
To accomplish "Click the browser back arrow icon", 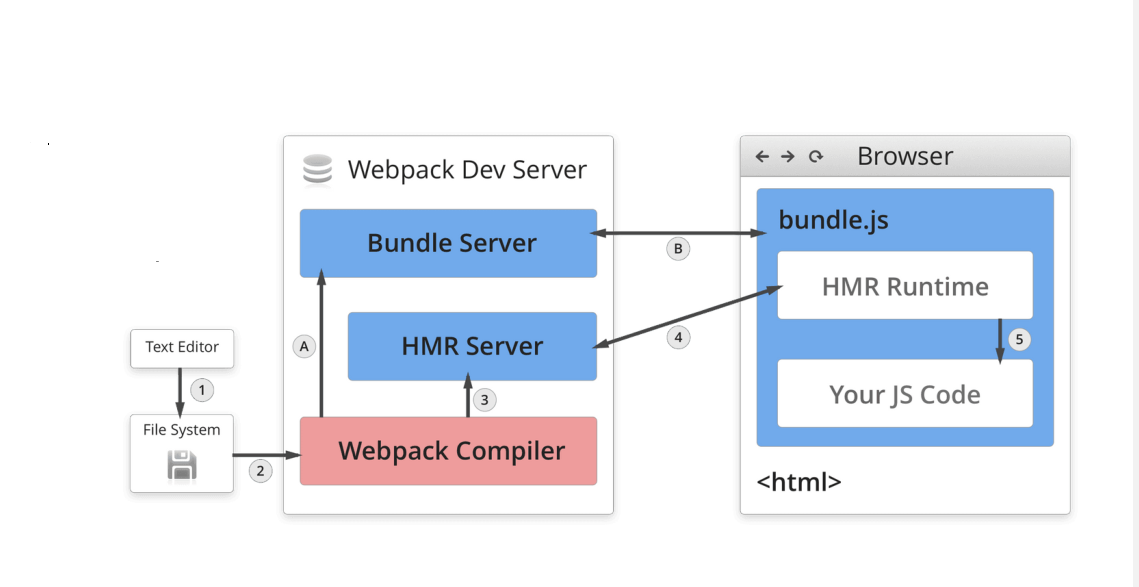I will [x=762, y=156].
